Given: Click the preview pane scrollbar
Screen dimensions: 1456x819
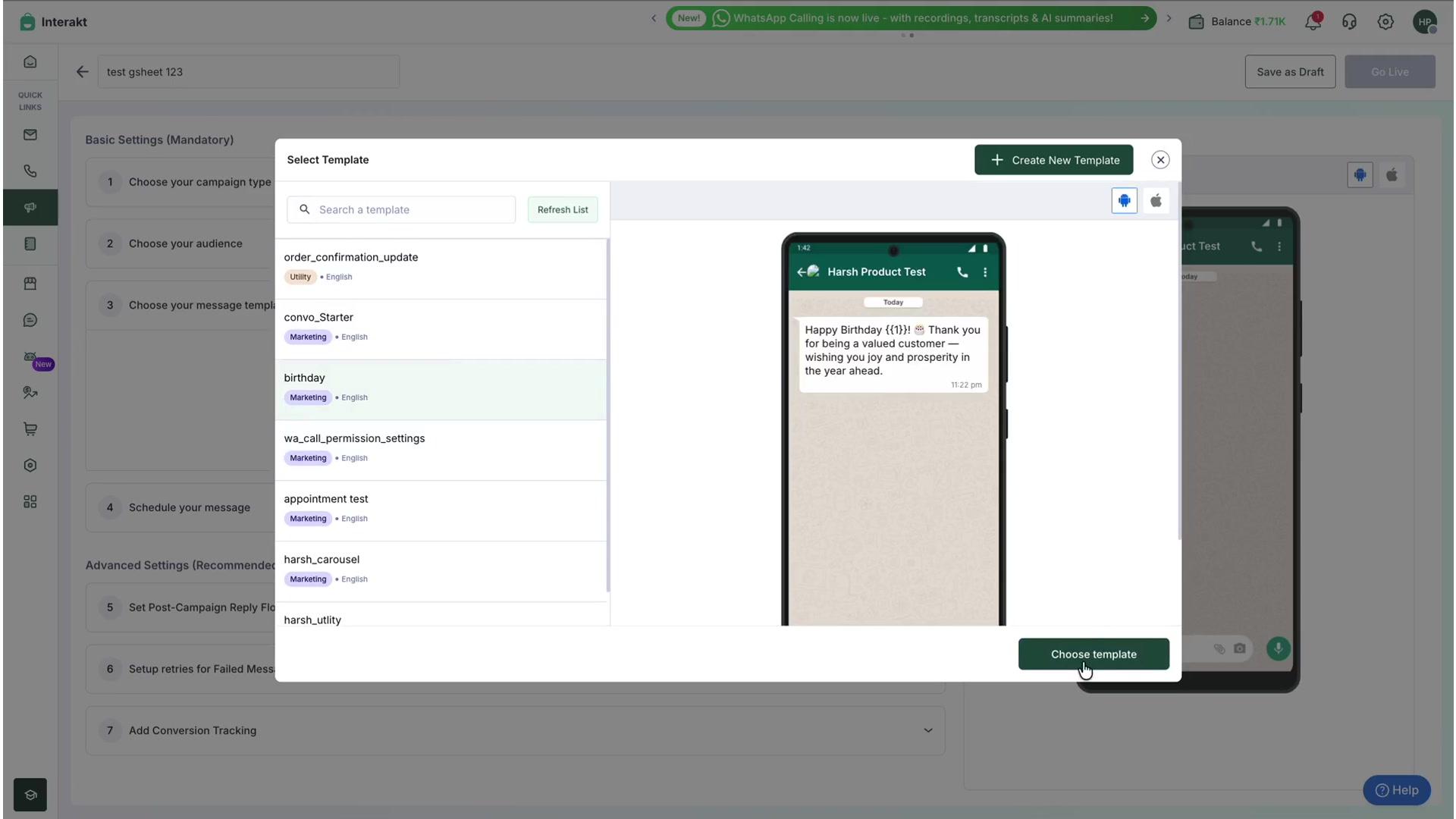Looking at the screenshot, I should [1179, 361].
